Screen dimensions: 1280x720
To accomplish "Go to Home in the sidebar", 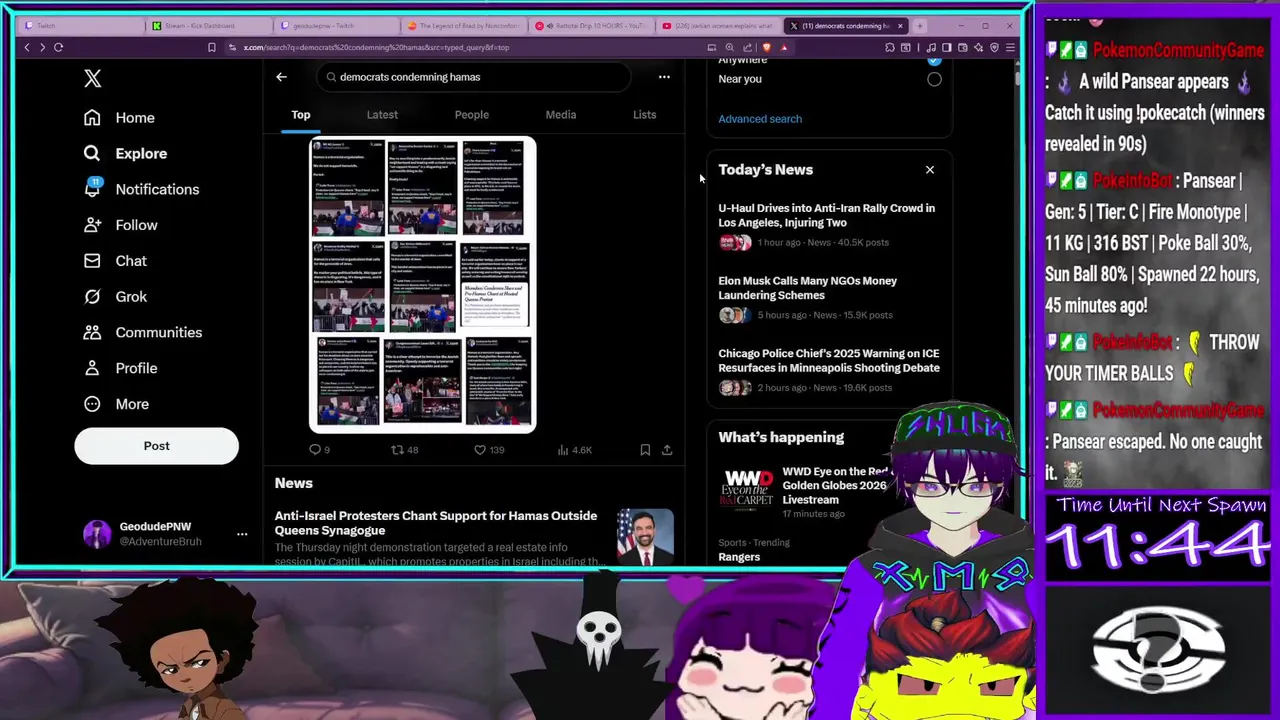I will 119,118.
